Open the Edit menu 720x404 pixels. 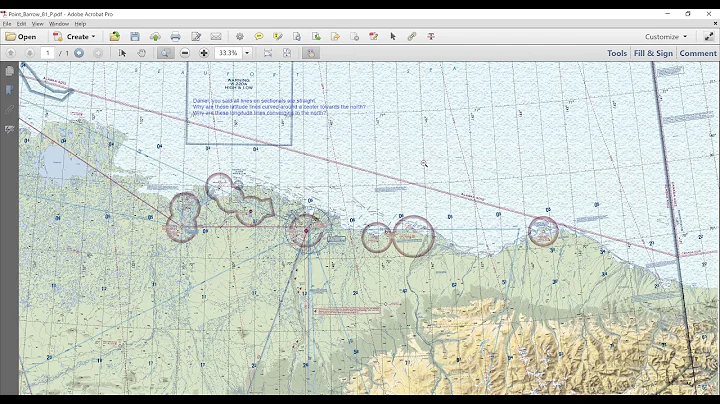pyautogui.click(x=22, y=24)
